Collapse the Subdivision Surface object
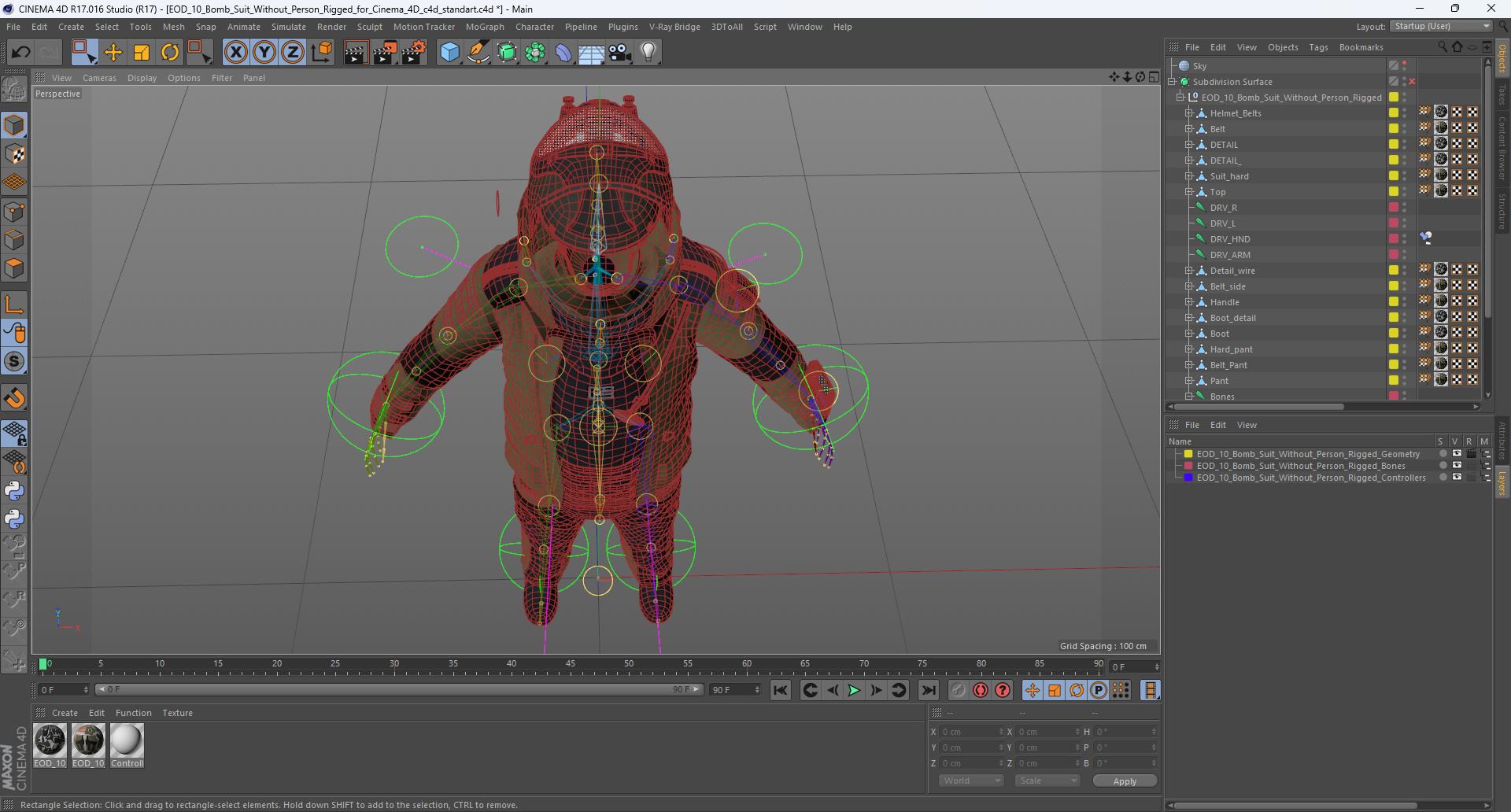 point(1172,82)
